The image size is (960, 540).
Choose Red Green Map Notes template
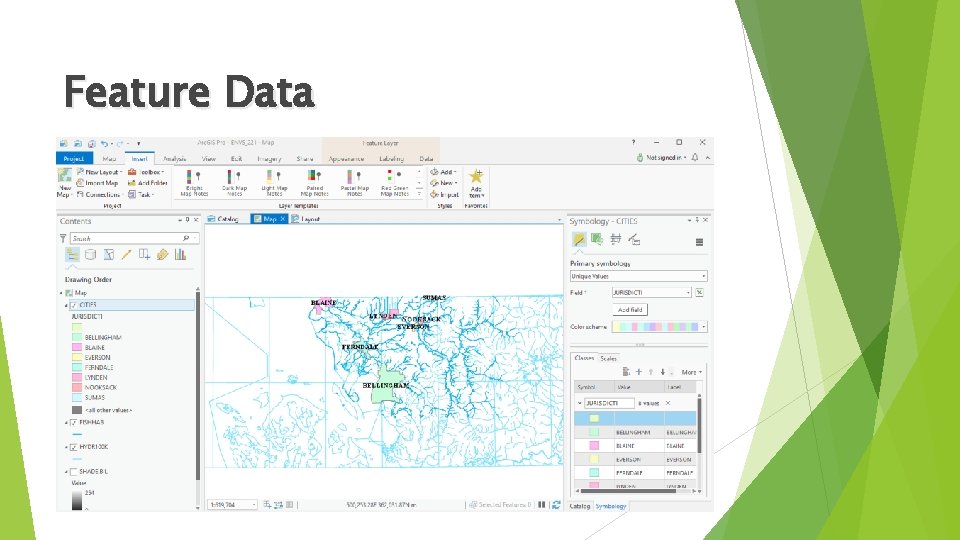(x=395, y=183)
